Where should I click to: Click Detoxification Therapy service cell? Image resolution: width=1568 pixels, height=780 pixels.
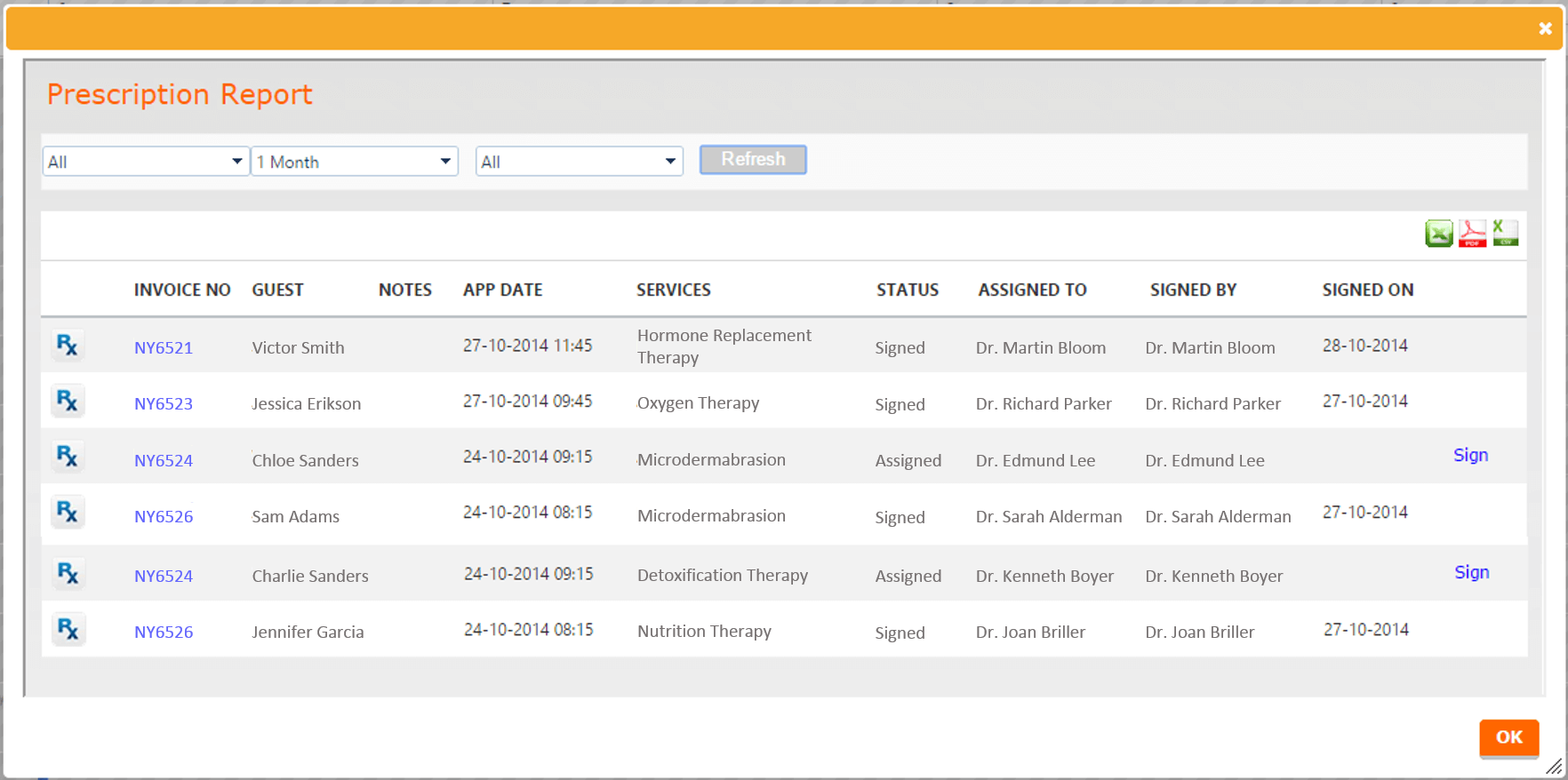tap(723, 575)
